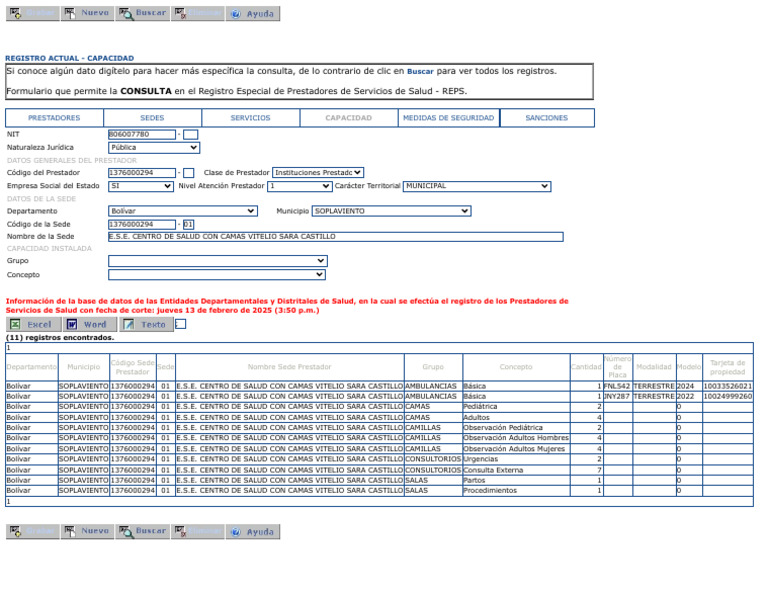Expand the Concepto dropdown

point(217,275)
